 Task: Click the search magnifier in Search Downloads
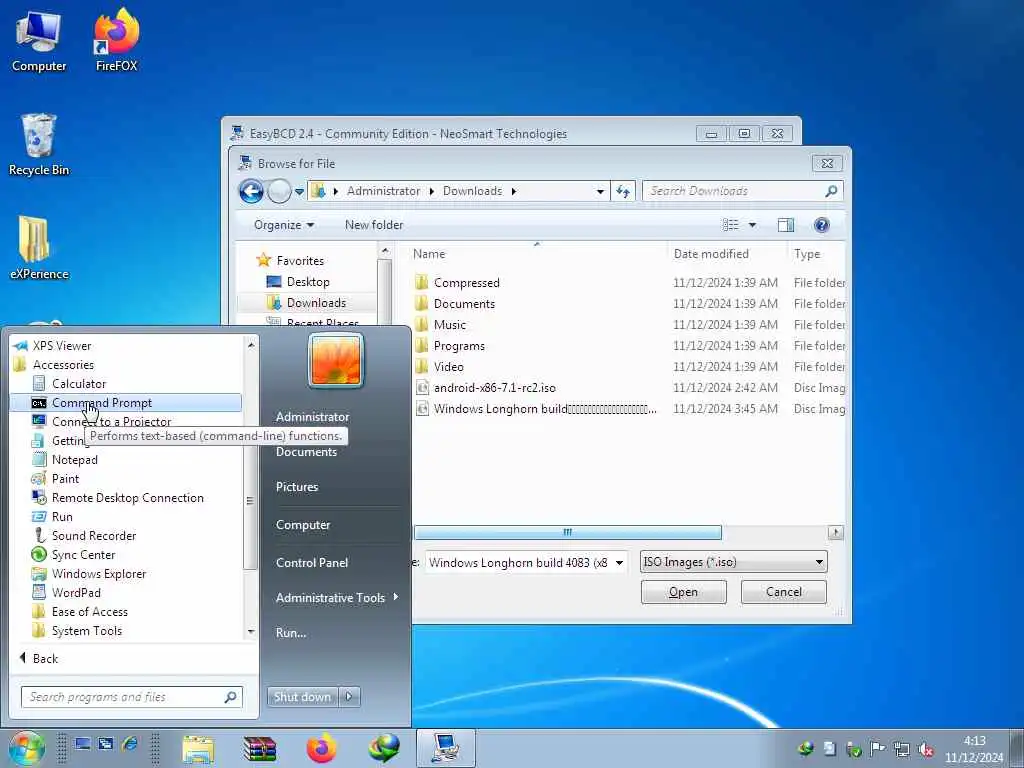[831, 191]
